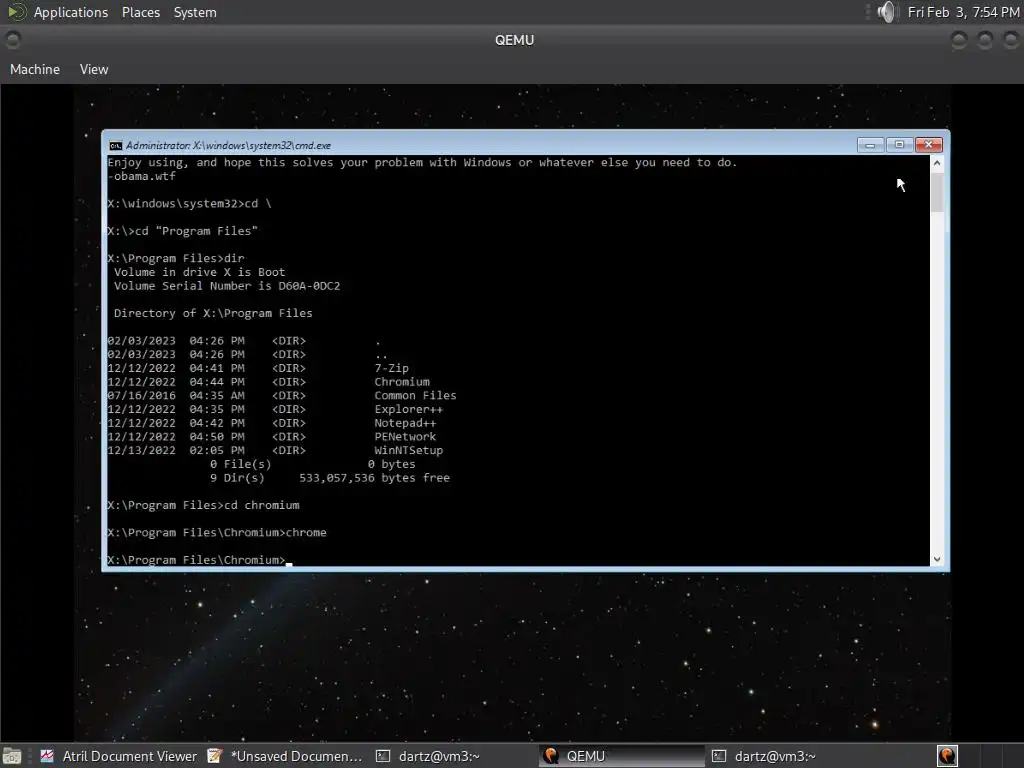The height and width of the screenshot is (768, 1024).
Task: Open the QEMU View menu
Action: click(x=94, y=69)
